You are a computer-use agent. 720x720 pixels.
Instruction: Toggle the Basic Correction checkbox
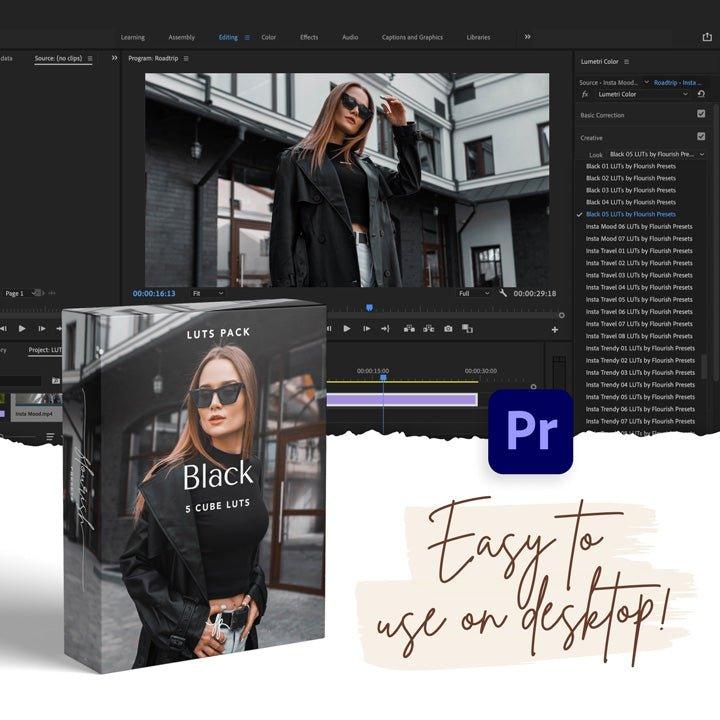[x=701, y=115]
